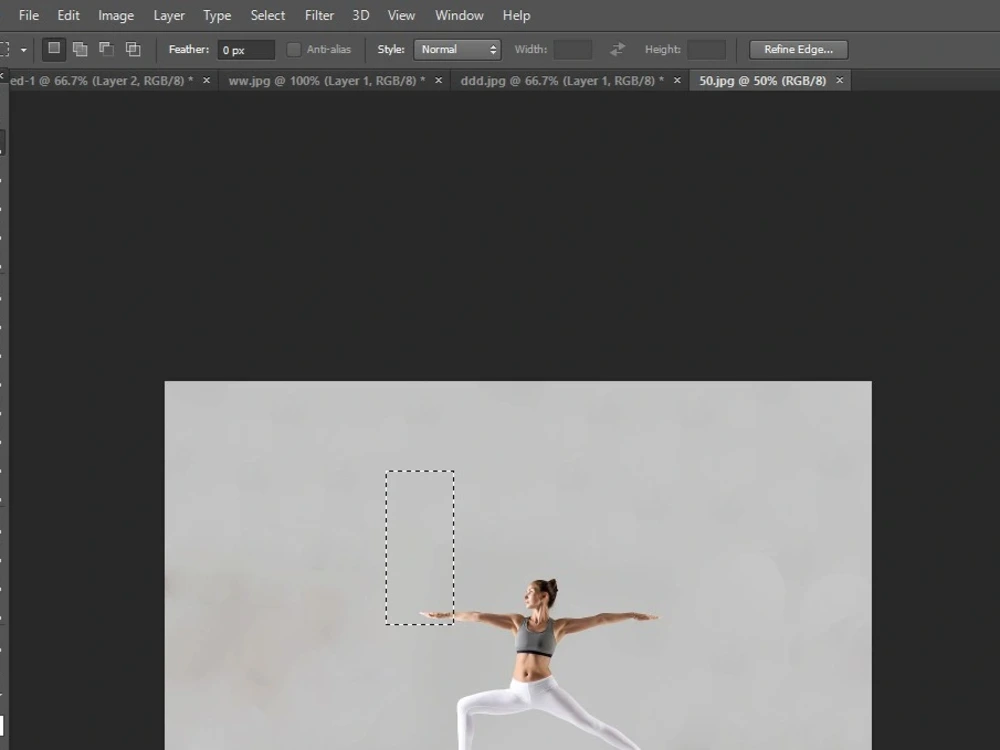The width and height of the screenshot is (1000, 750).
Task: Open the Layer menu
Action: [x=168, y=15]
